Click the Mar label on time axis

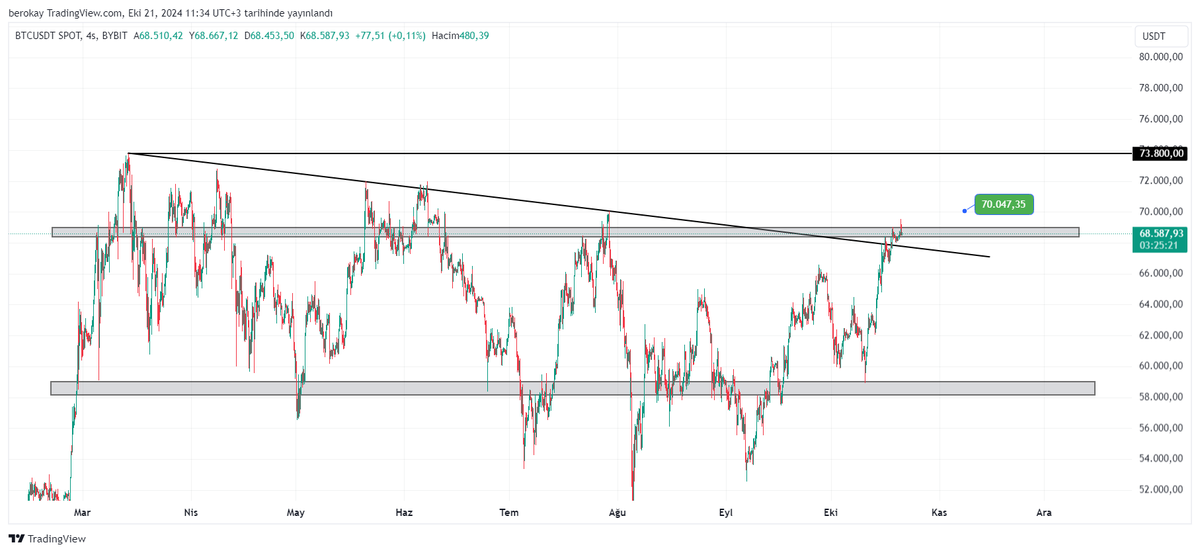pos(83,512)
